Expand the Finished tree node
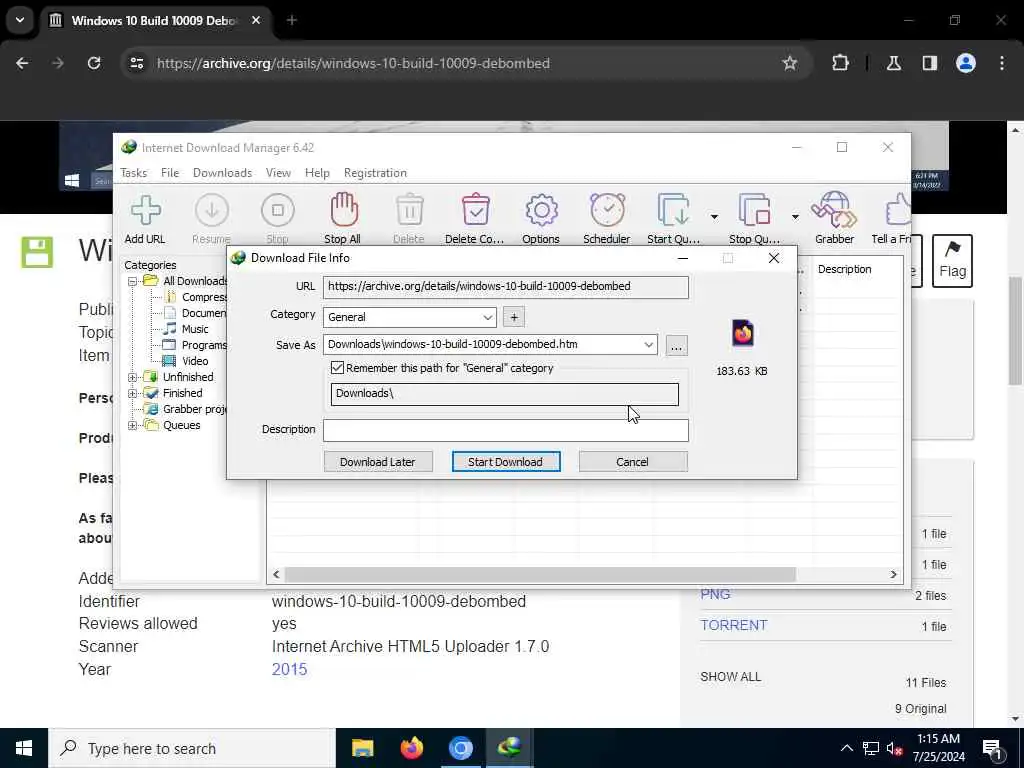The image size is (1024, 768). click(133, 394)
